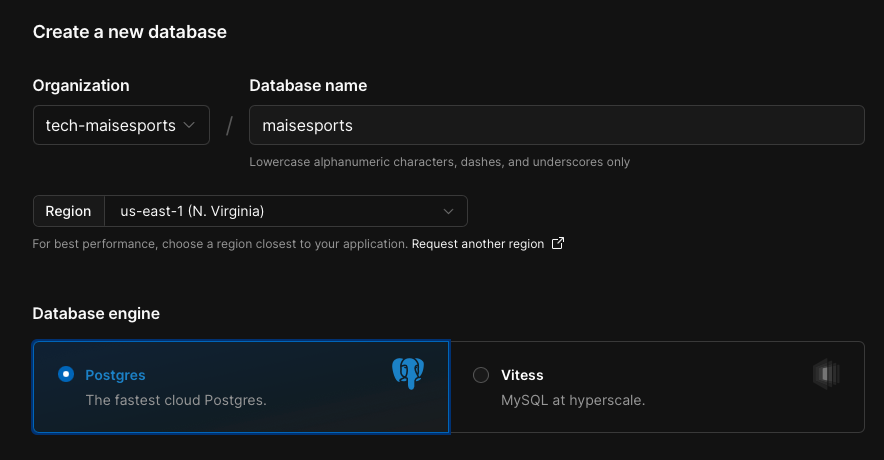Click the external link icon beside Request another region
This screenshot has width=884, height=460.
click(558, 243)
